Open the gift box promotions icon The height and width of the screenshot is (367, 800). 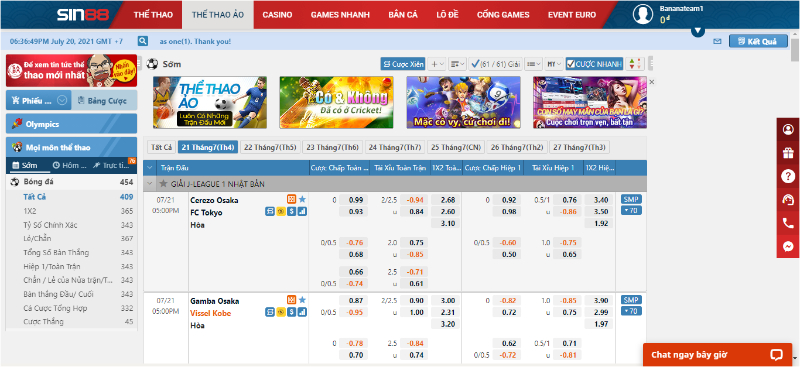click(x=788, y=153)
